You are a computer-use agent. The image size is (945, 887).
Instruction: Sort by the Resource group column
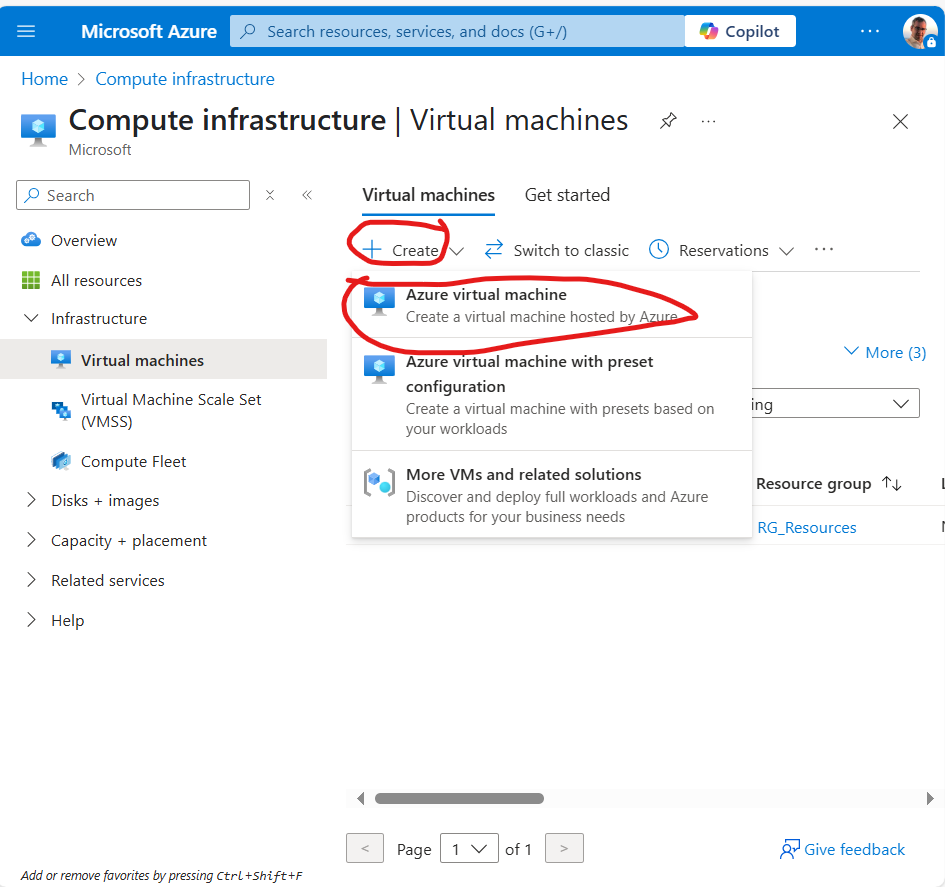click(829, 484)
